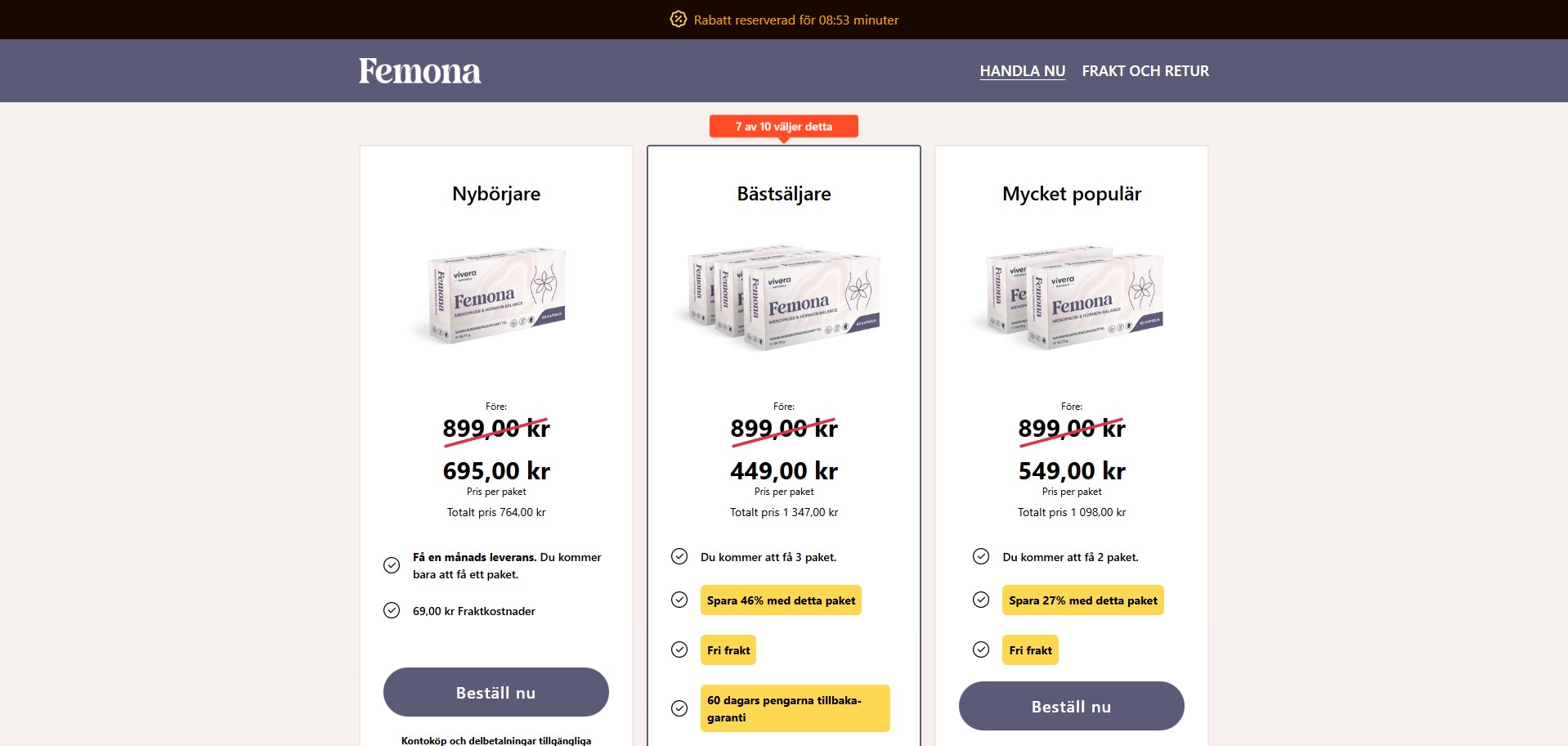
Task: Click checkmark beside 'Du kommer att få 2 paket'
Action: pyautogui.click(x=981, y=556)
